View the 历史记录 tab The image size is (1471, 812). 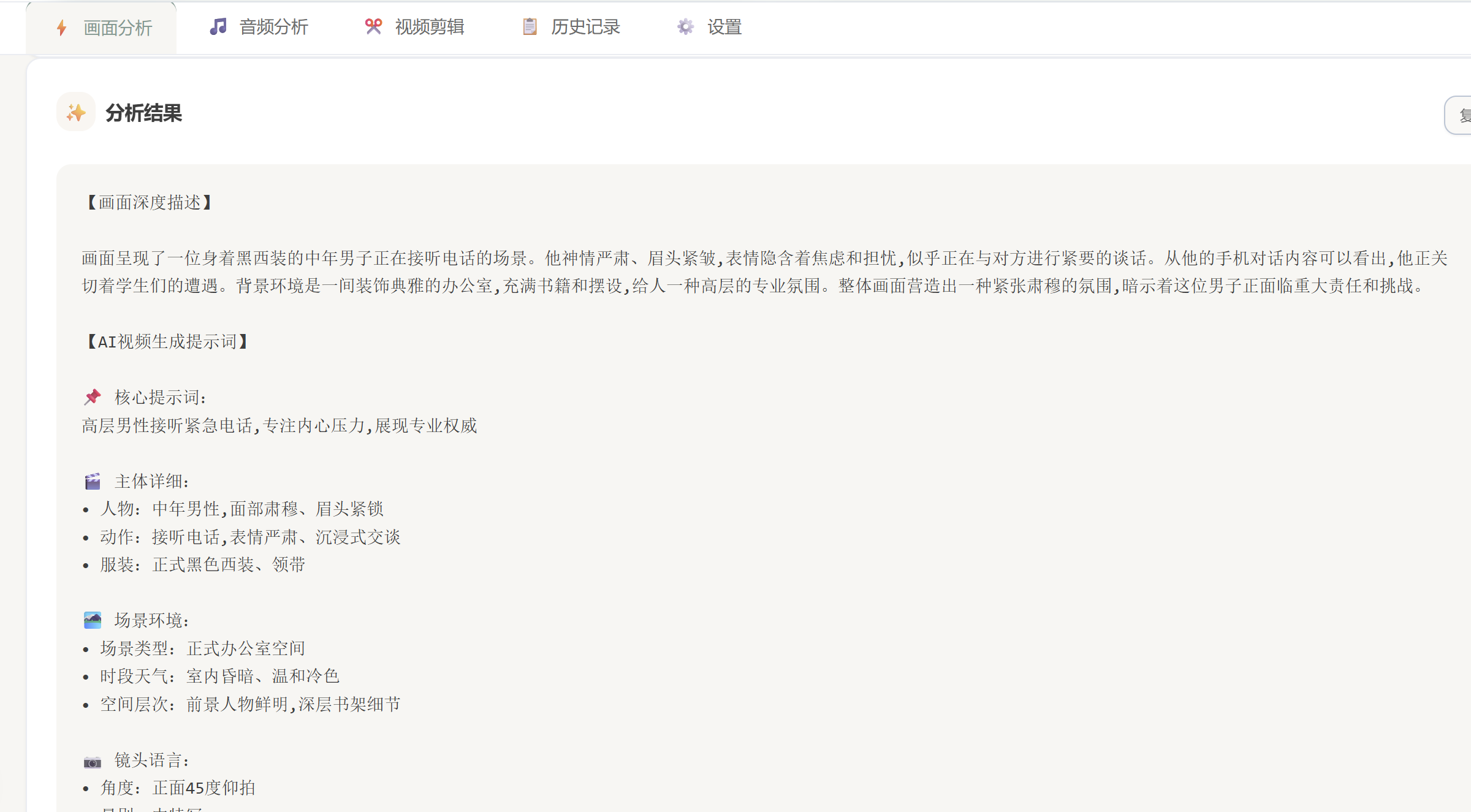click(x=585, y=26)
